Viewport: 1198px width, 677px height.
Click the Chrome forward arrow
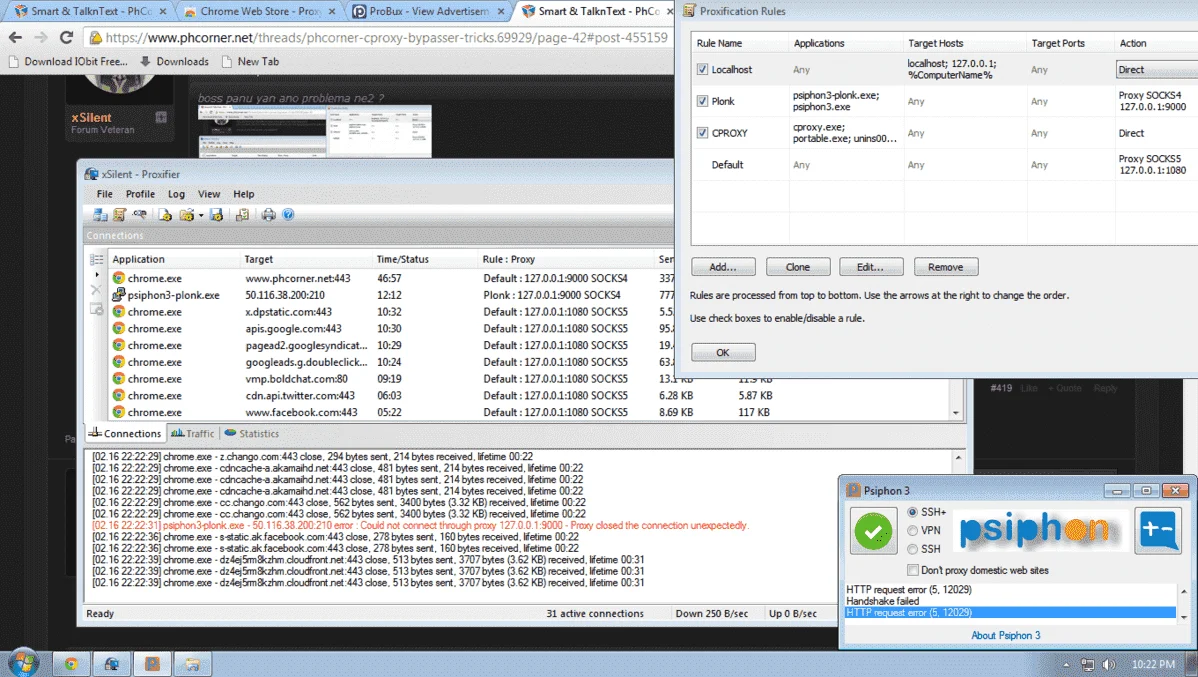(40, 37)
